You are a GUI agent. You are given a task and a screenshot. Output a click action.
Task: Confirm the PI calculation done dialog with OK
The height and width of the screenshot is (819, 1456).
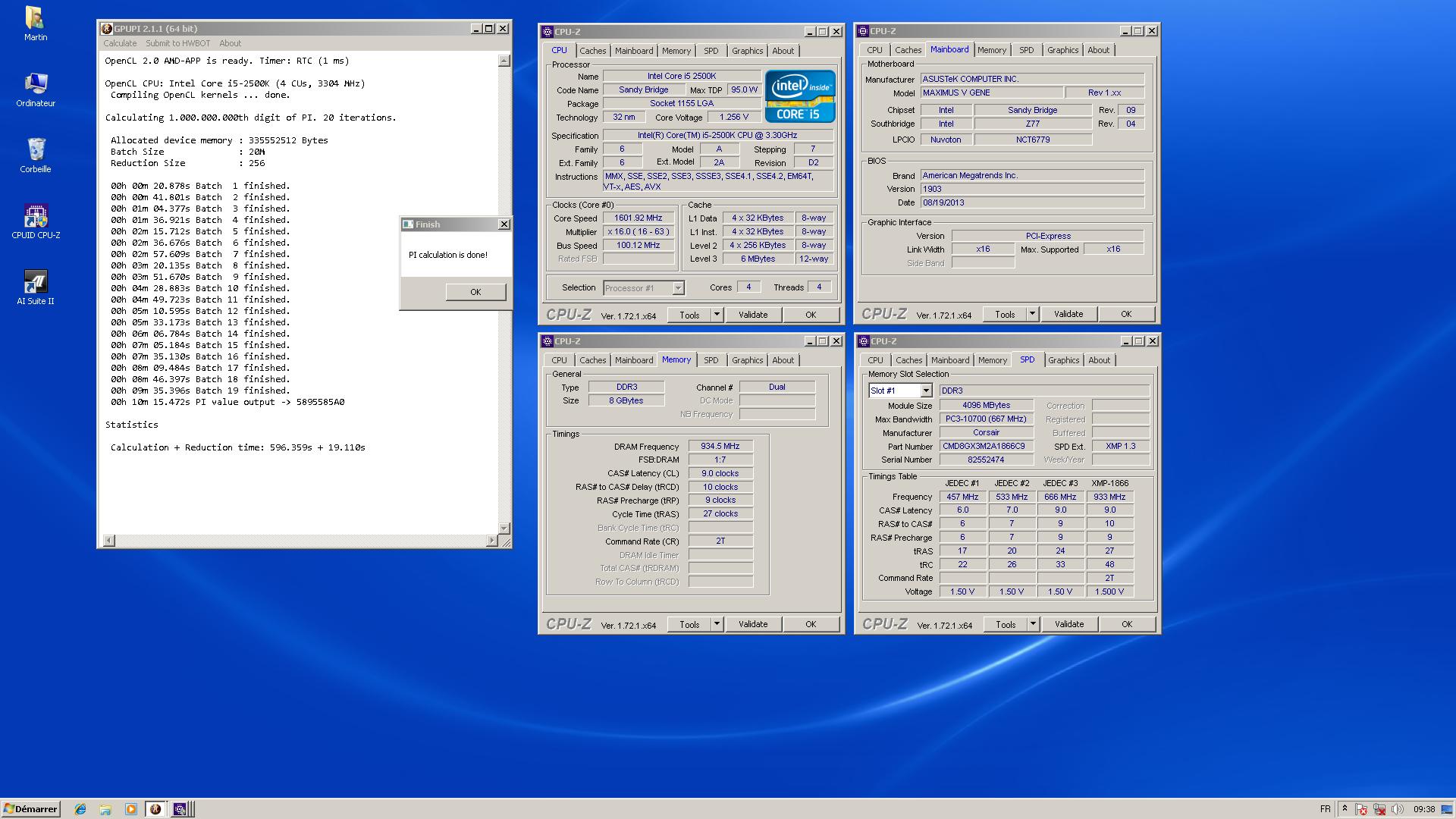click(475, 292)
